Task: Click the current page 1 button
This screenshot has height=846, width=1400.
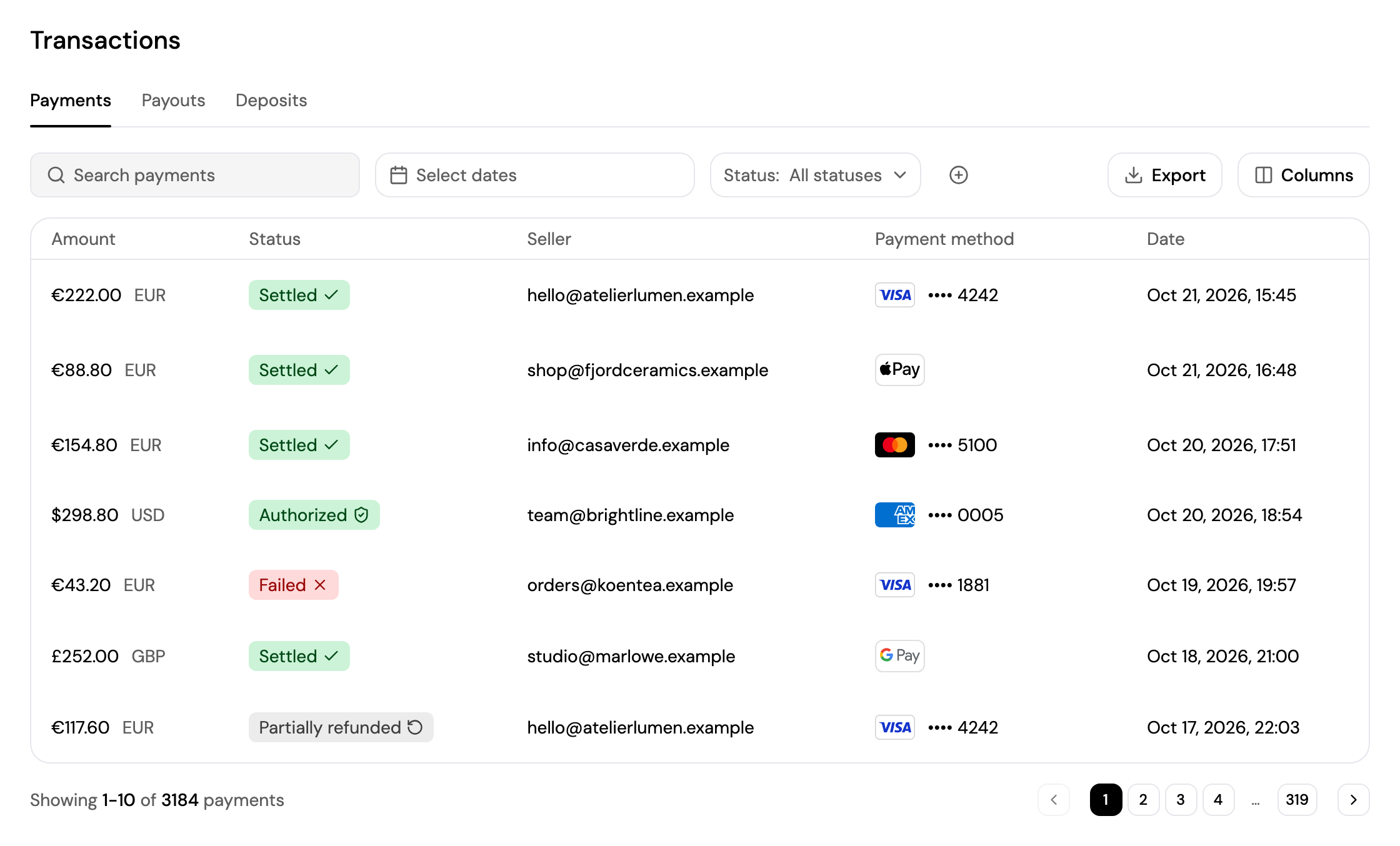Action: pyautogui.click(x=1106, y=800)
